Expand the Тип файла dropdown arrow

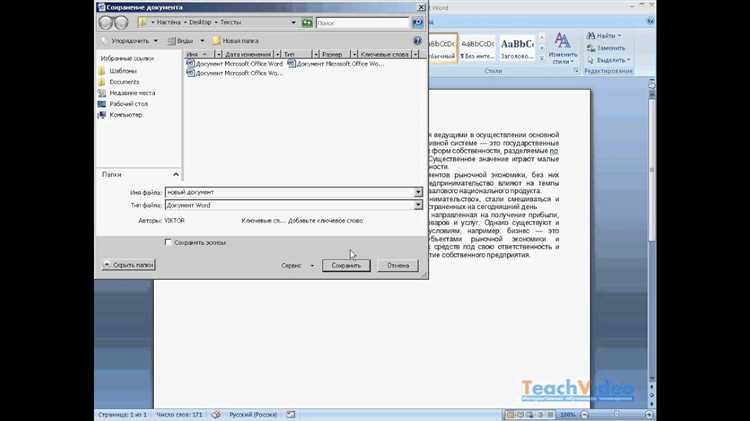pos(418,205)
